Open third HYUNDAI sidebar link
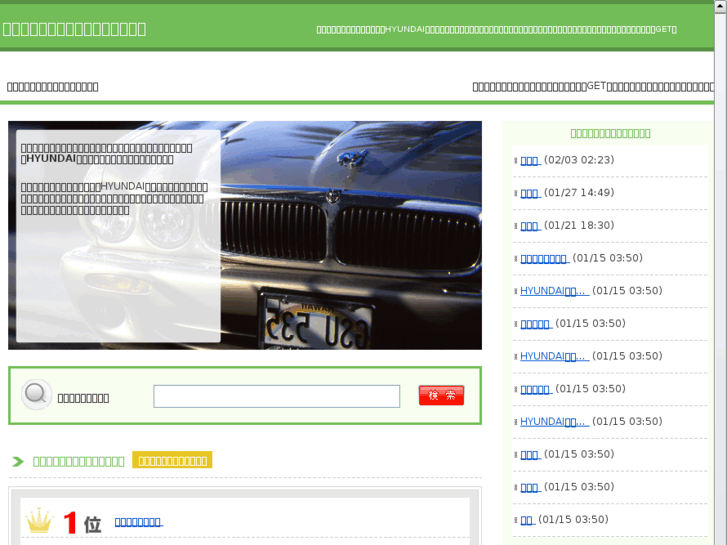727x545 pixels. 555,422
